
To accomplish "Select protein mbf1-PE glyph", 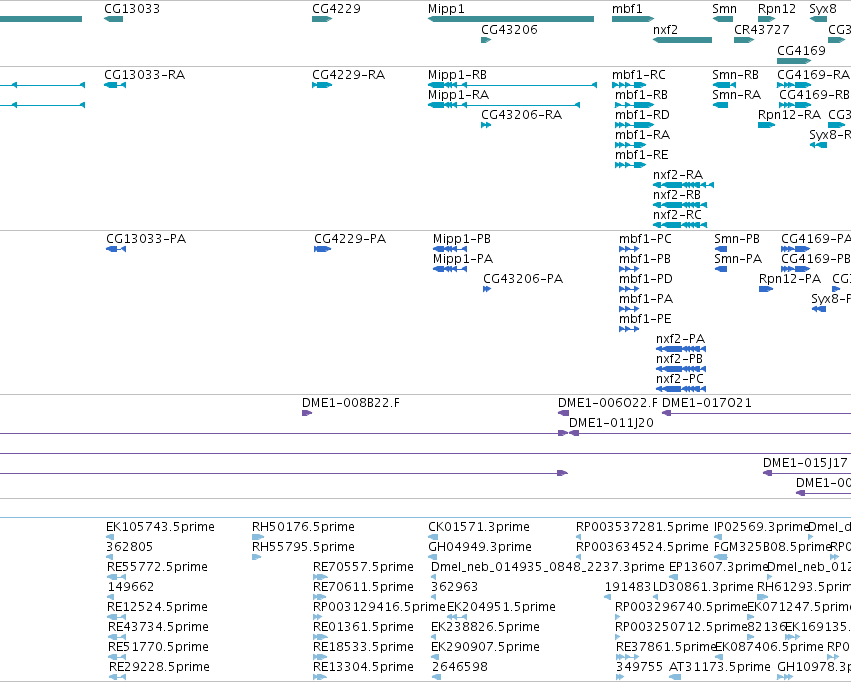I will 629,329.
